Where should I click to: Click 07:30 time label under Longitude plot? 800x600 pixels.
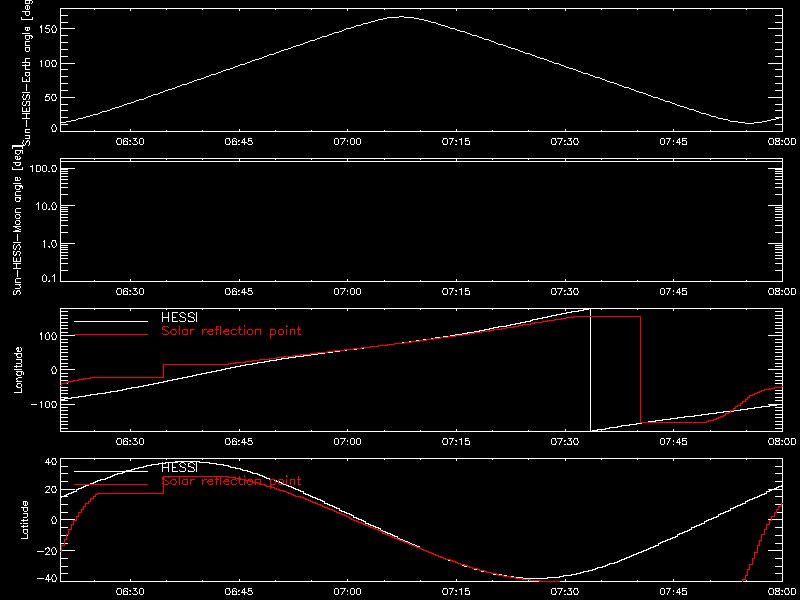click(565, 442)
